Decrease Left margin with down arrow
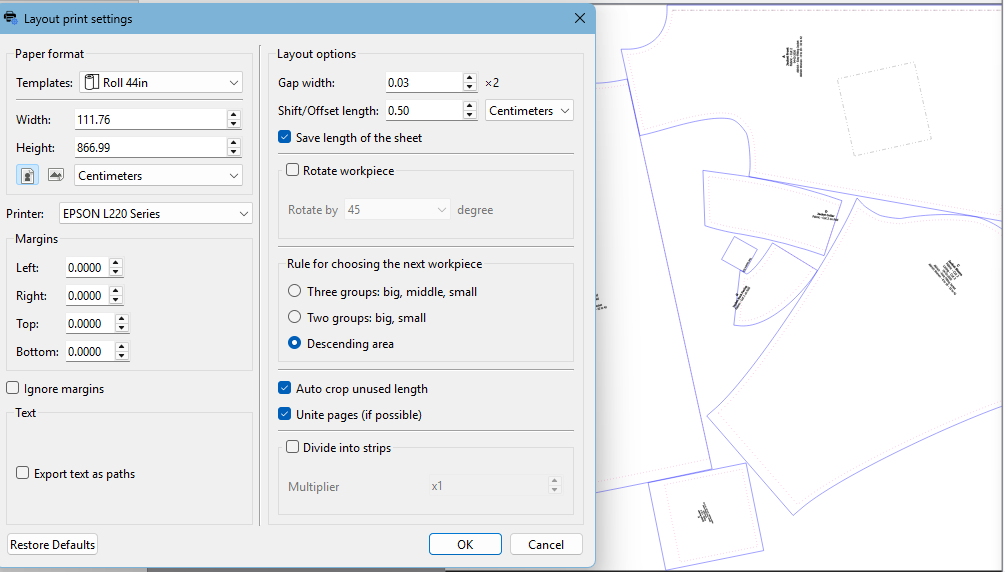The image size is (1005, 572). pyautogui.click(x=116, y=272)
